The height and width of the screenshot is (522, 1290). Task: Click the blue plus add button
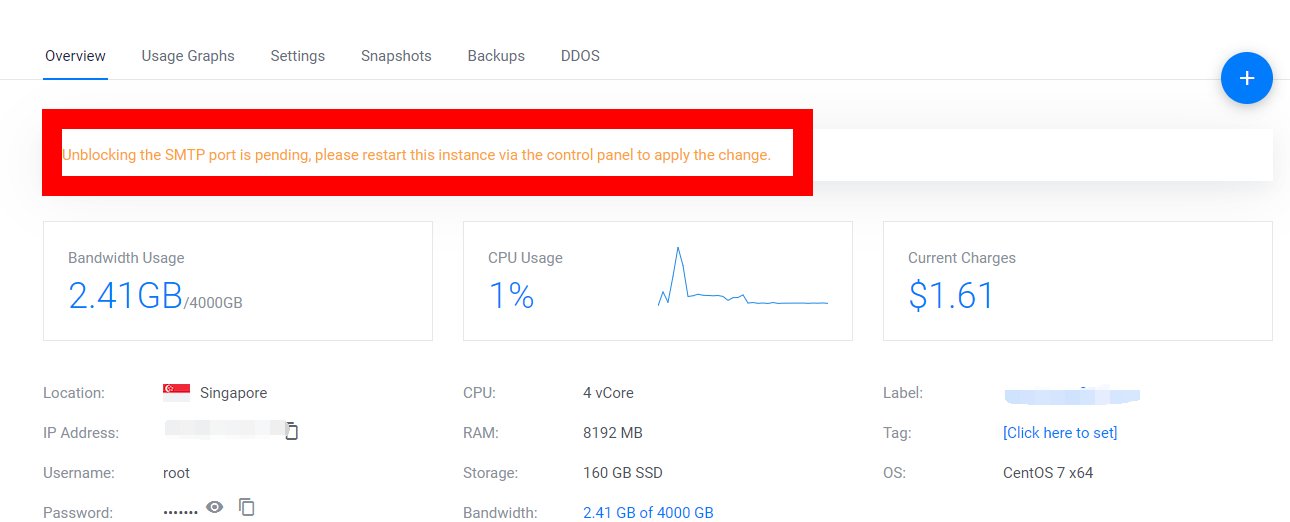pos(1246,78)
